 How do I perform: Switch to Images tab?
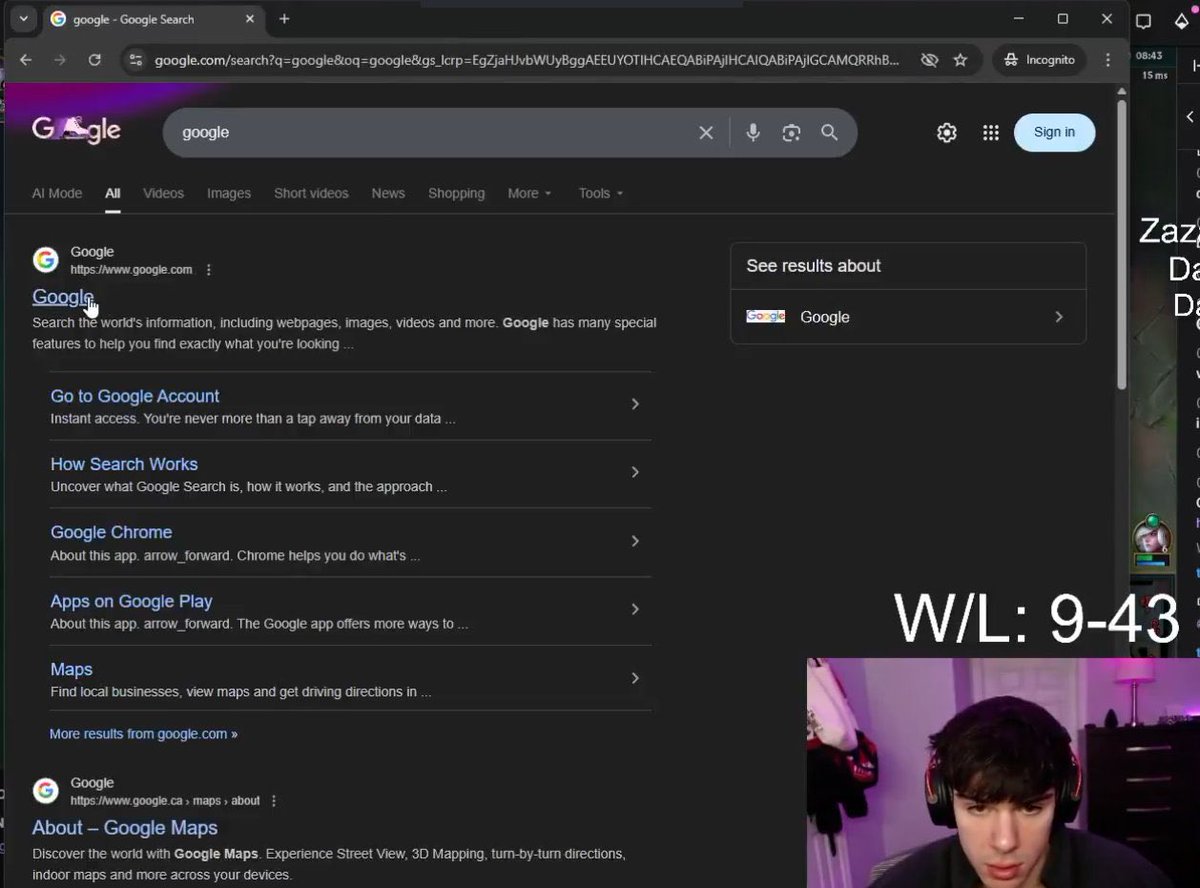(229, 193)
